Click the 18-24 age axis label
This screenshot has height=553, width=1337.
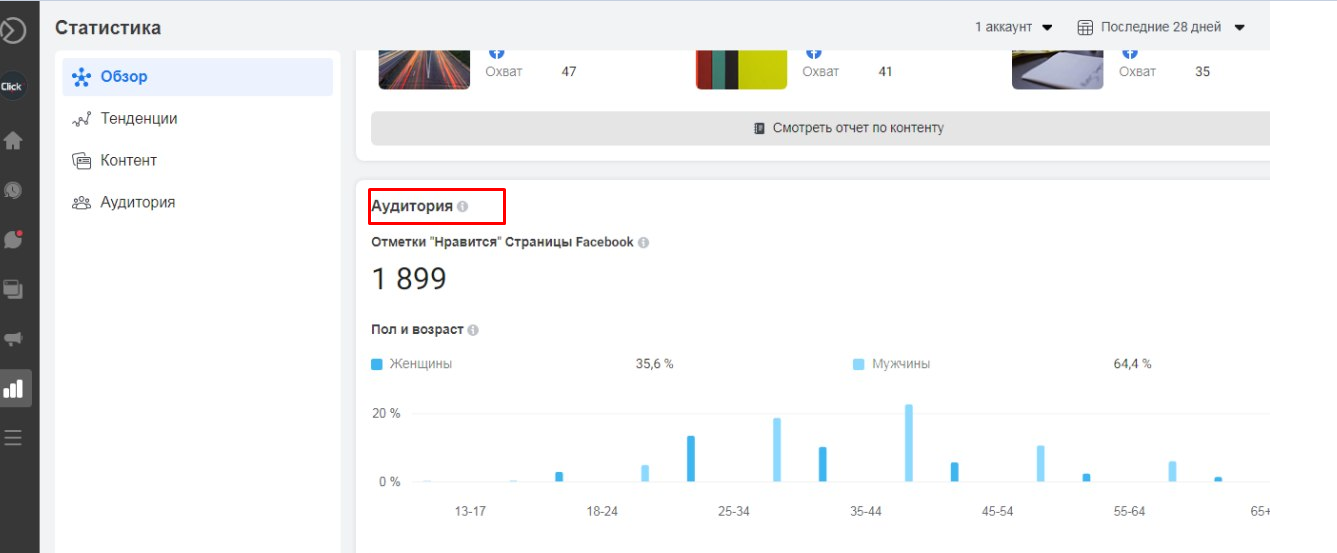pyautogui.click(x=602, y=511)
